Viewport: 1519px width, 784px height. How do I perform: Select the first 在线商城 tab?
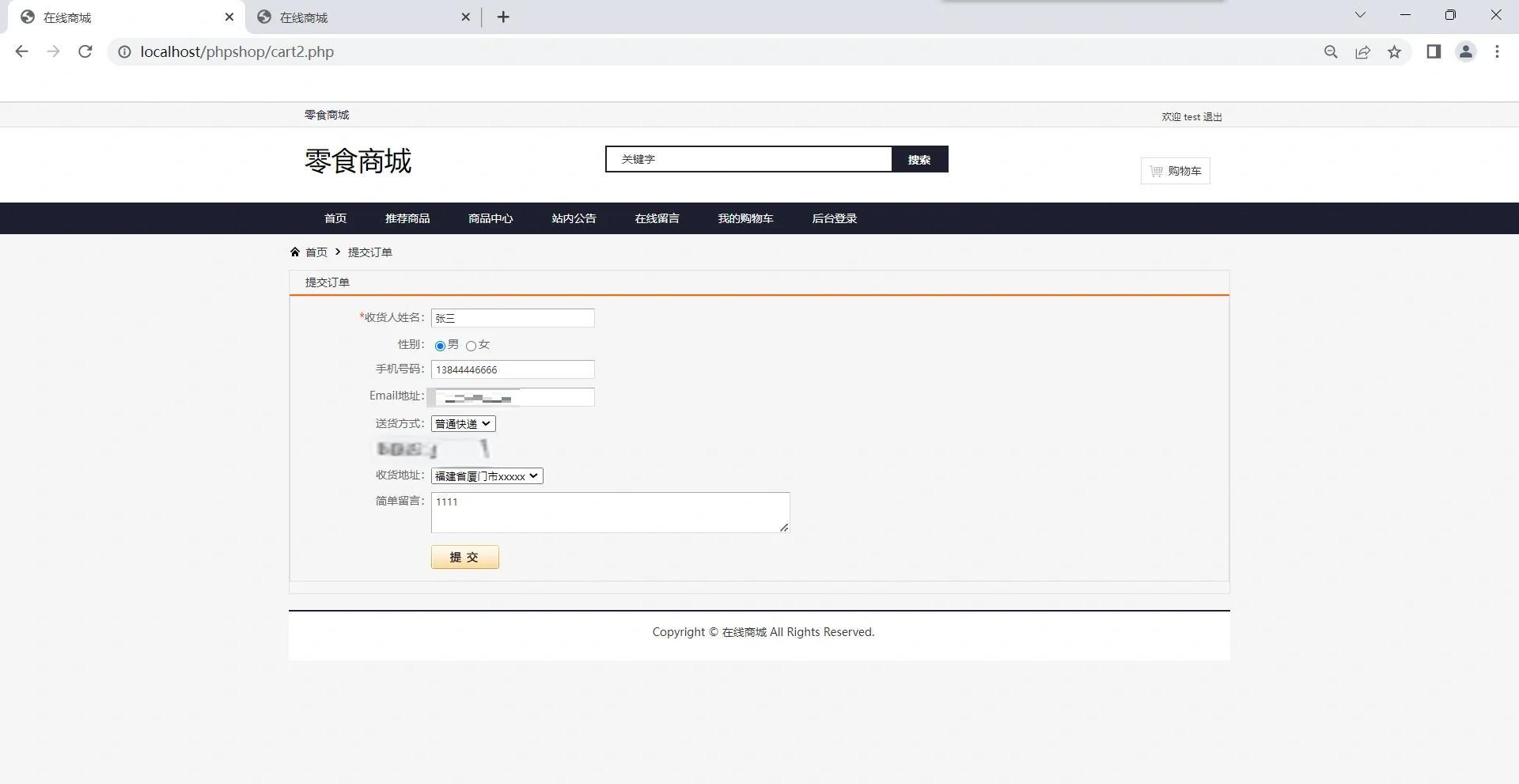pos(127,17)
